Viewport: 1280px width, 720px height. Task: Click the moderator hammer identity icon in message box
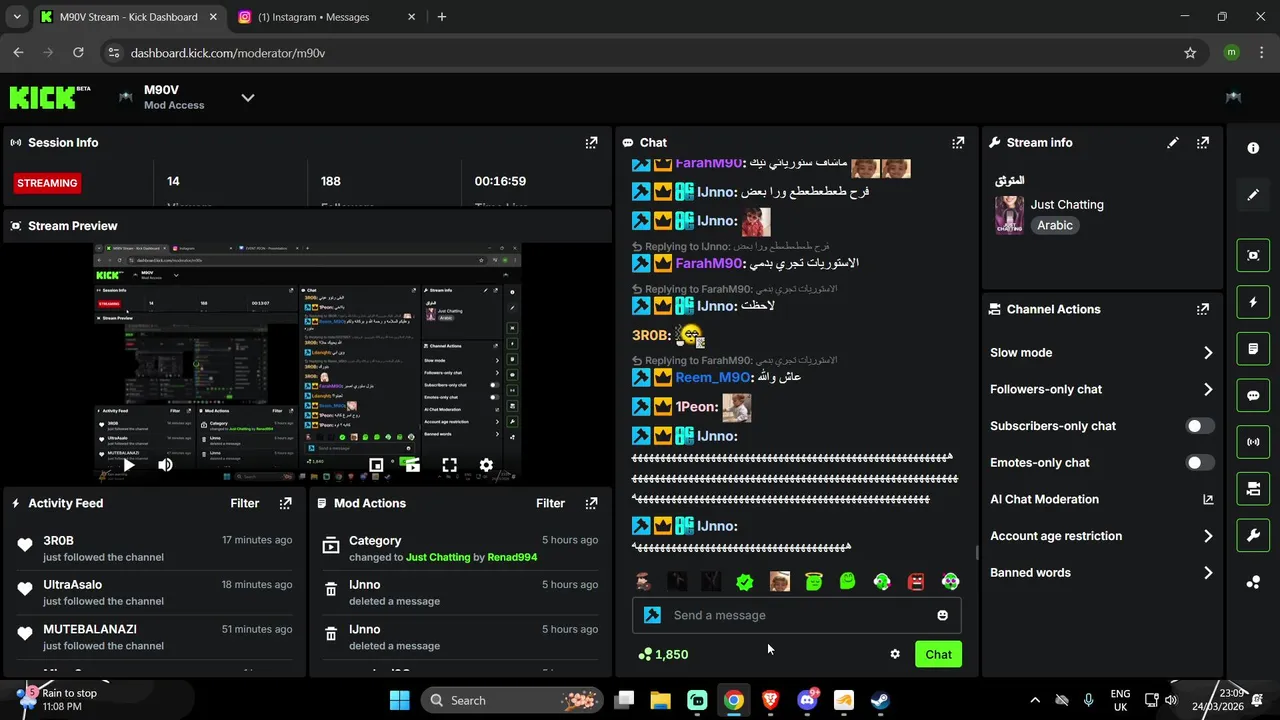click(x=653, y=615)
